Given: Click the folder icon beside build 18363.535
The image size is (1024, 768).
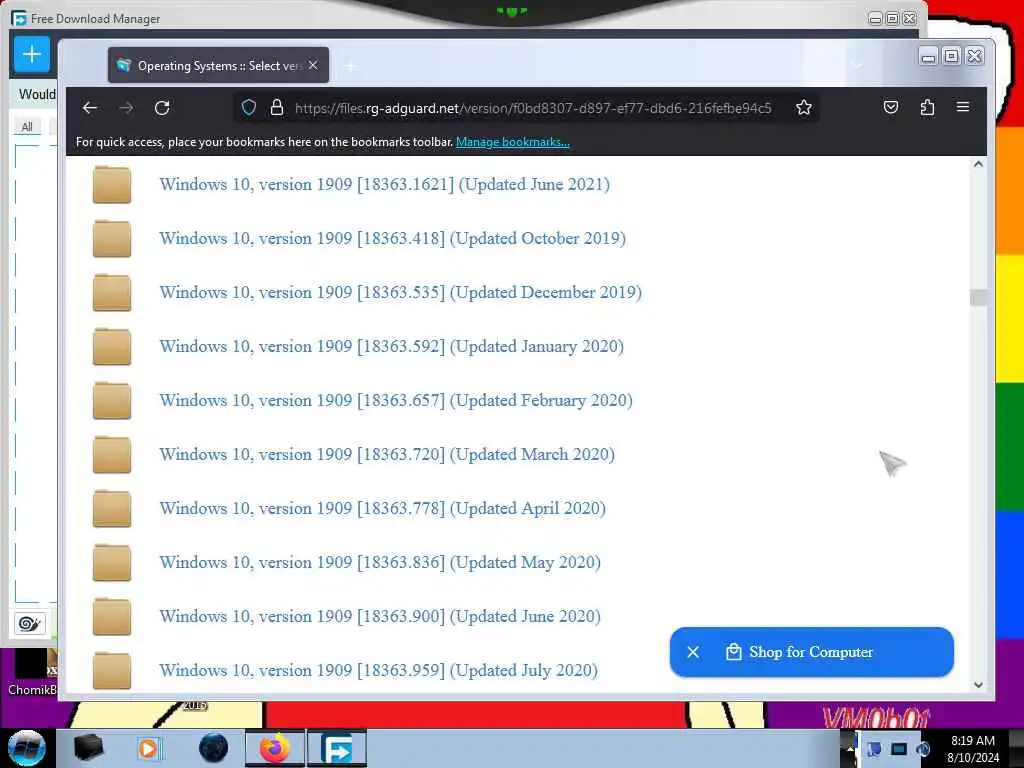Looking at the screenshot, I should tap(112, 293).
